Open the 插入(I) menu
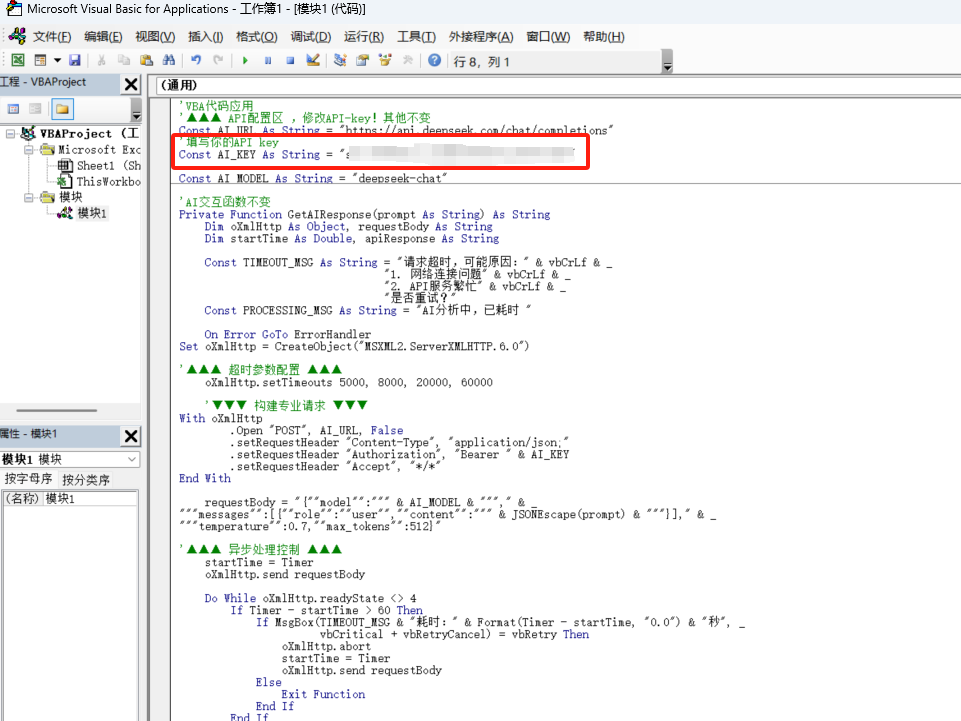The height and width of the screenshot is (721, 961). click(205, 37)
